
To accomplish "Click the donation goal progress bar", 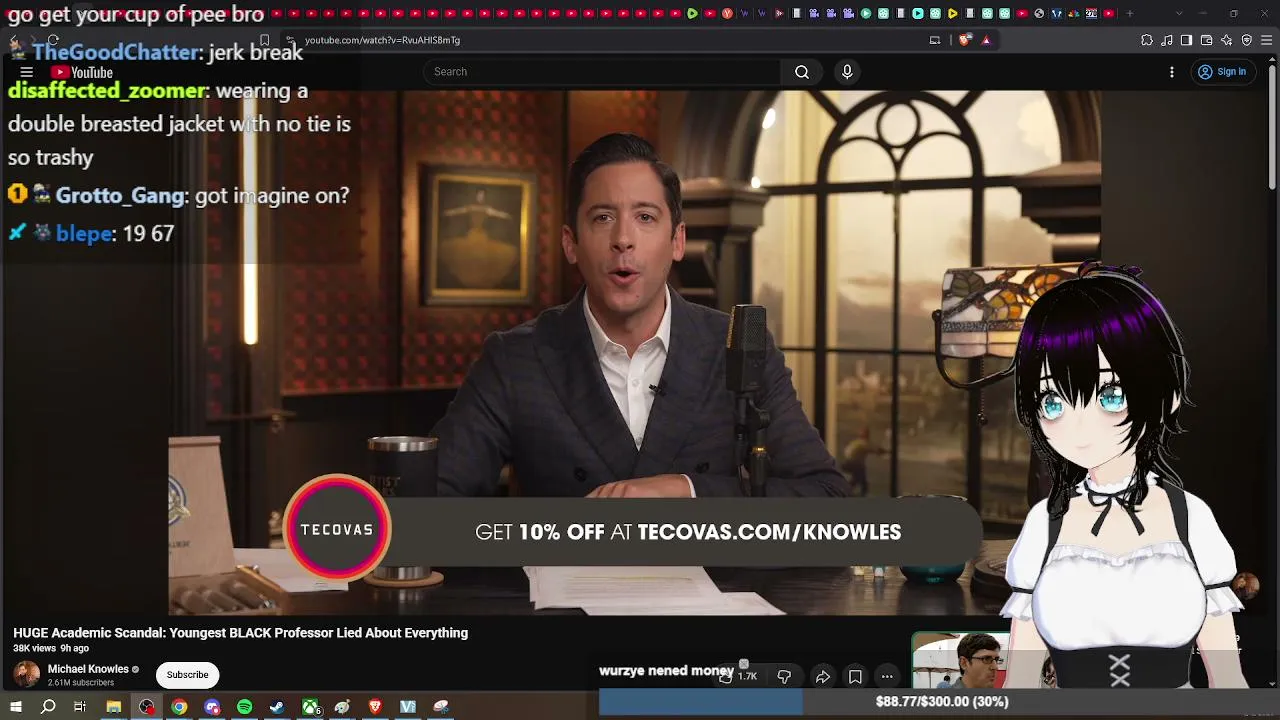I will click(940, 702).
